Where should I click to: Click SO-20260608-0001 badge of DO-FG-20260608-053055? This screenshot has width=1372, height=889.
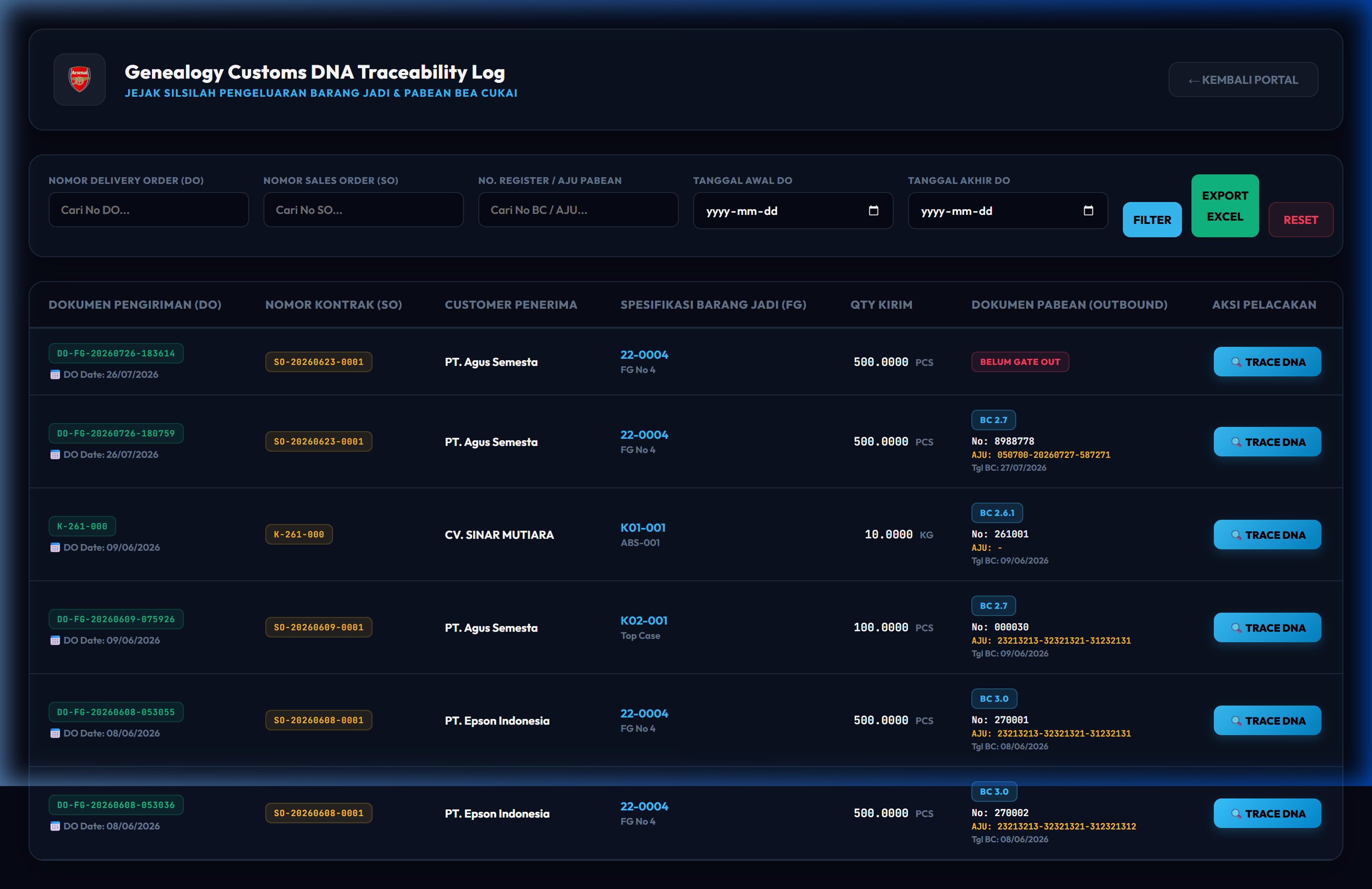(x=319, y=720)
